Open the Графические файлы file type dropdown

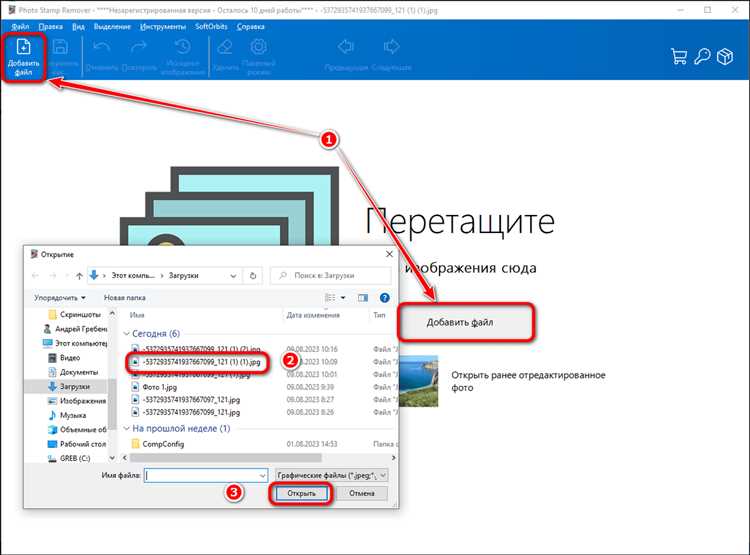pyautogui.click(x=331, y=476)
